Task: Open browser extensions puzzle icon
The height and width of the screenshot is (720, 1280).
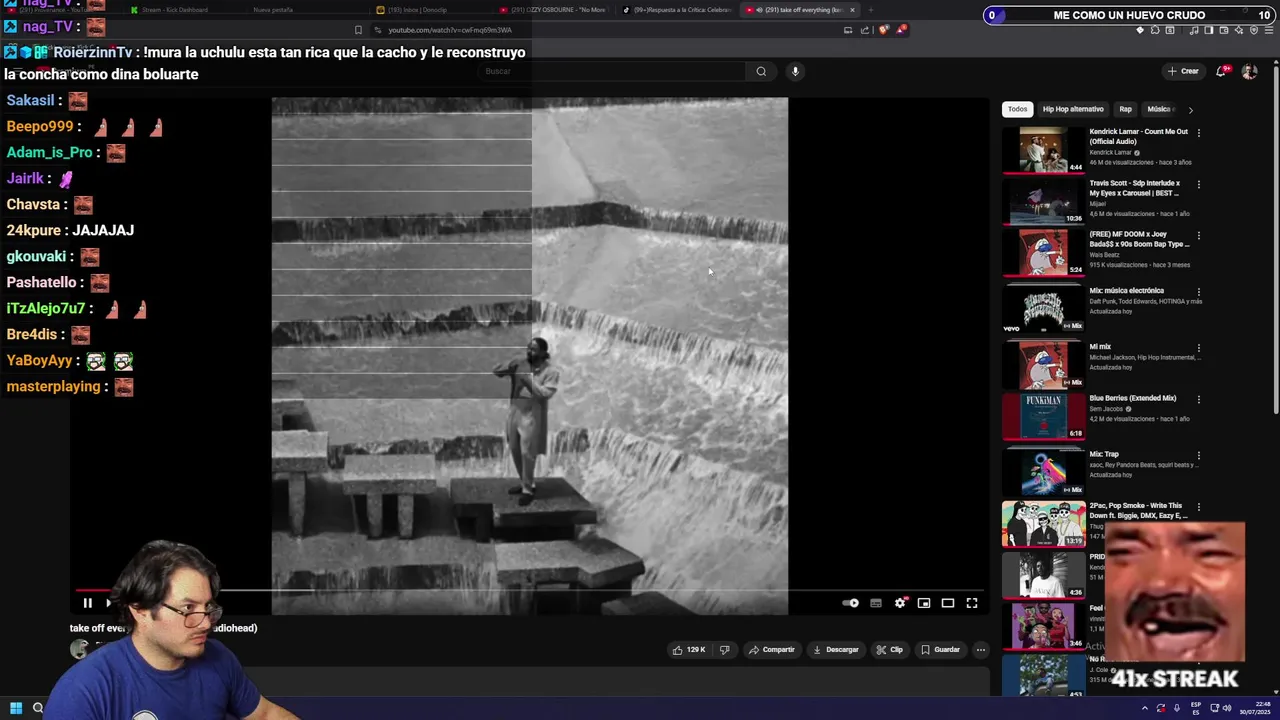Action: (x=1155, y=30)
